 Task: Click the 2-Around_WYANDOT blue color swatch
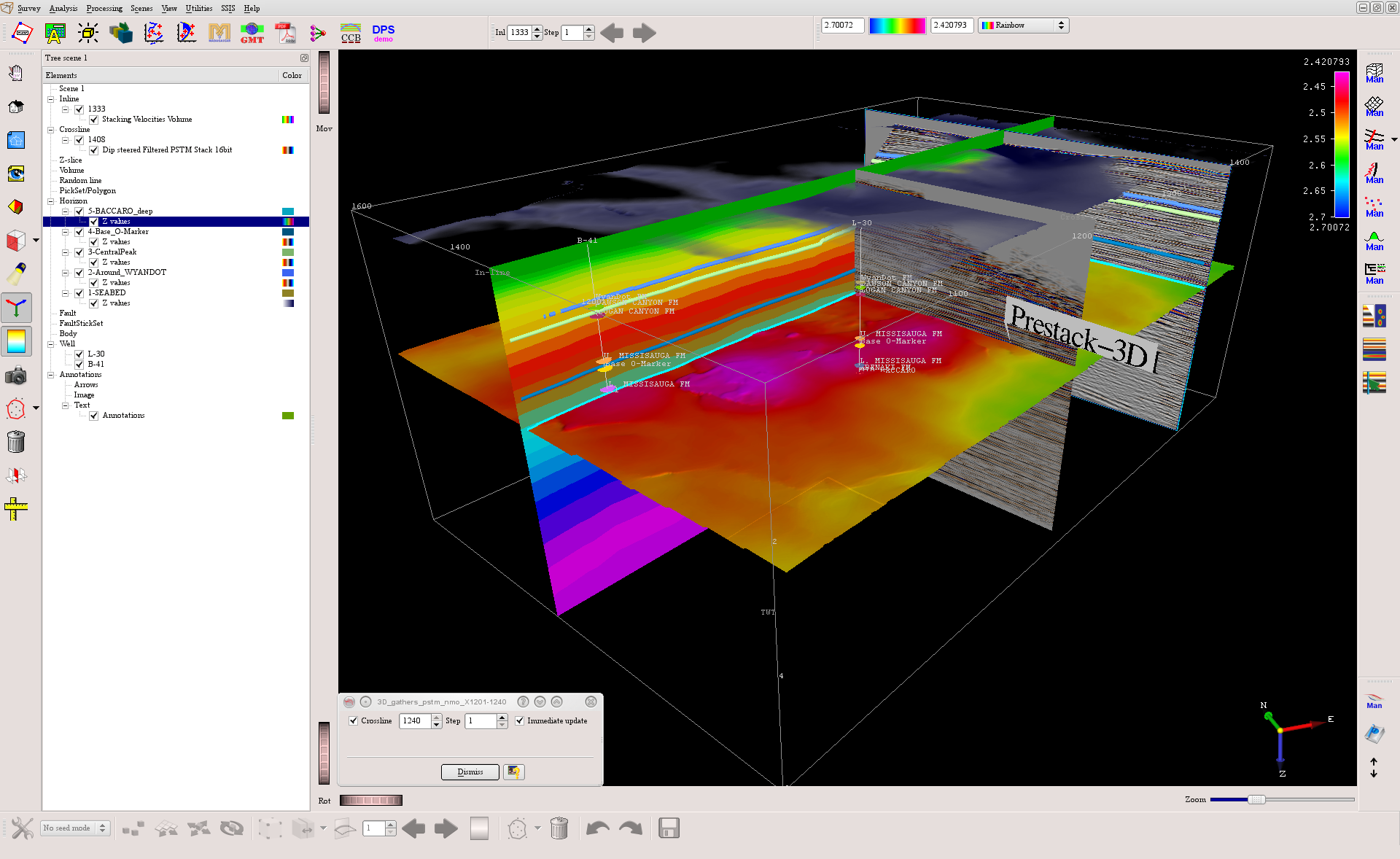288,273
